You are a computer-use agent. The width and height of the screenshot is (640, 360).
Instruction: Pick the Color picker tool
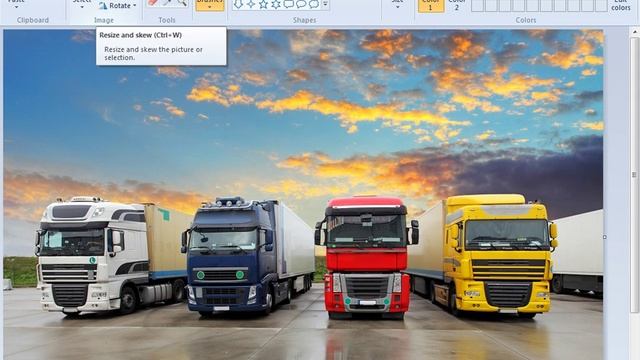pyautogui.click(x=167, y=2)
